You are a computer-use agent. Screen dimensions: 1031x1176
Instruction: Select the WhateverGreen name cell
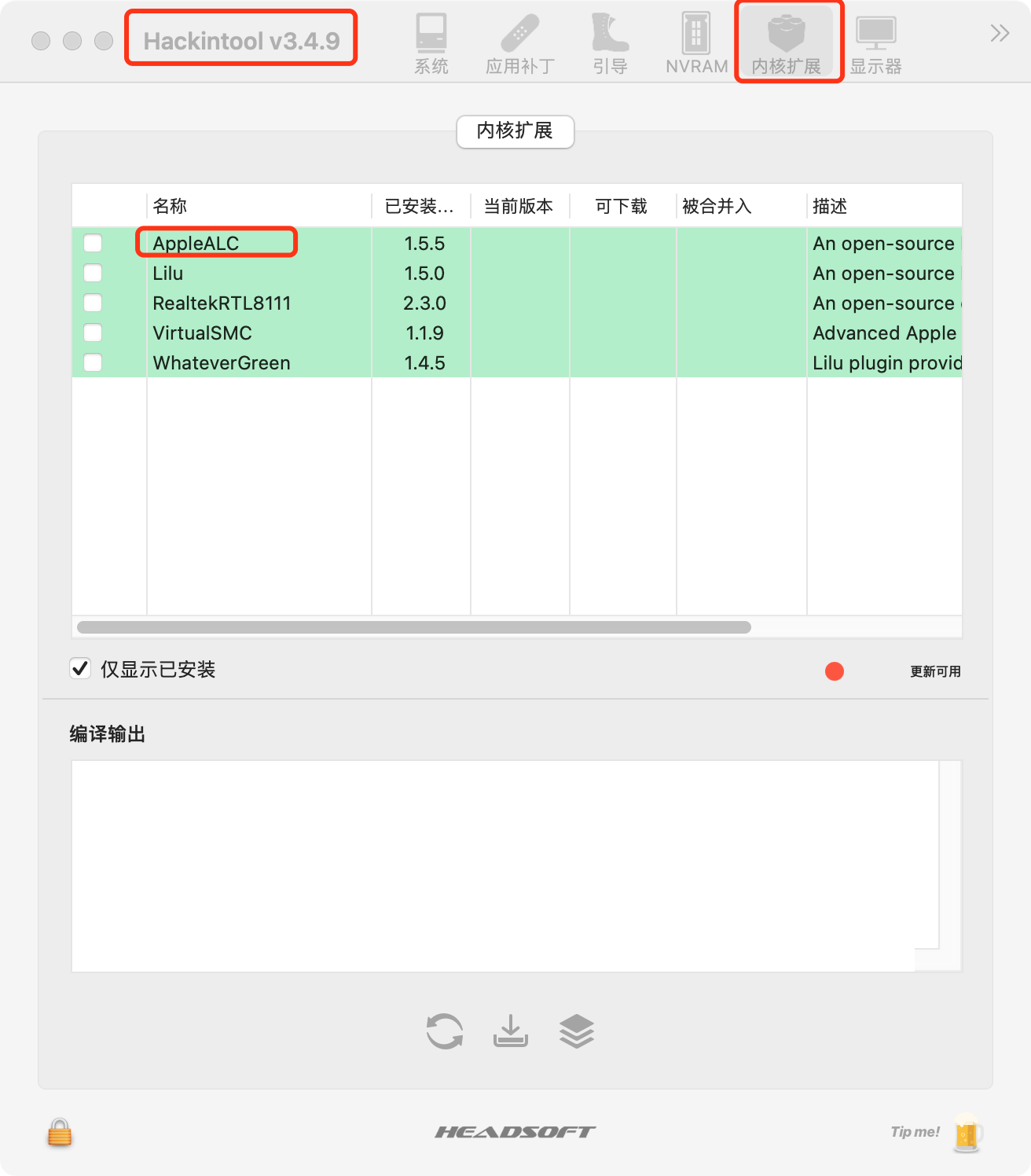pyautogui.click(x=259, y=362)
